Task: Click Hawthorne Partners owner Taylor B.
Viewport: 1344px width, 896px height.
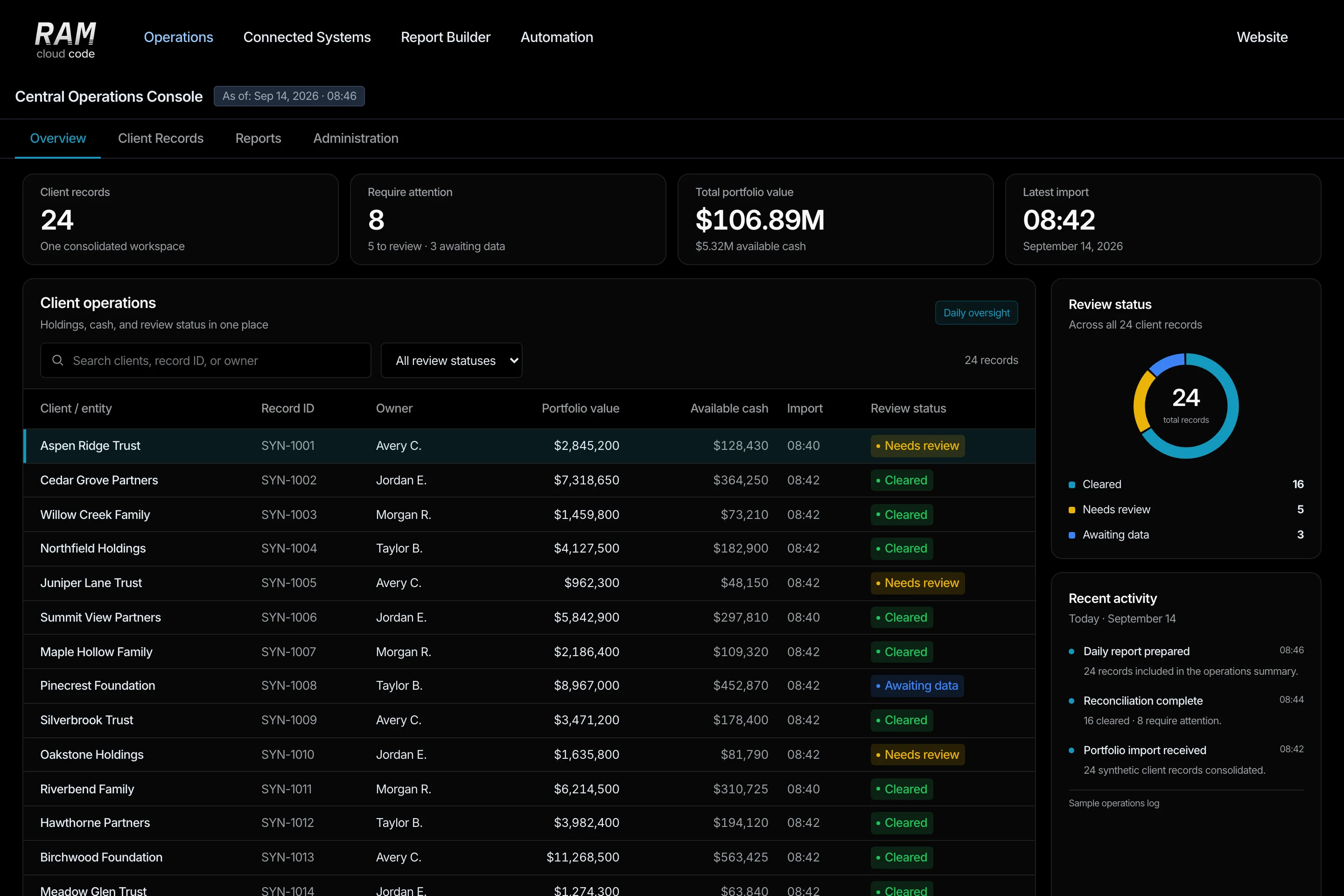Action: point(399,822)
